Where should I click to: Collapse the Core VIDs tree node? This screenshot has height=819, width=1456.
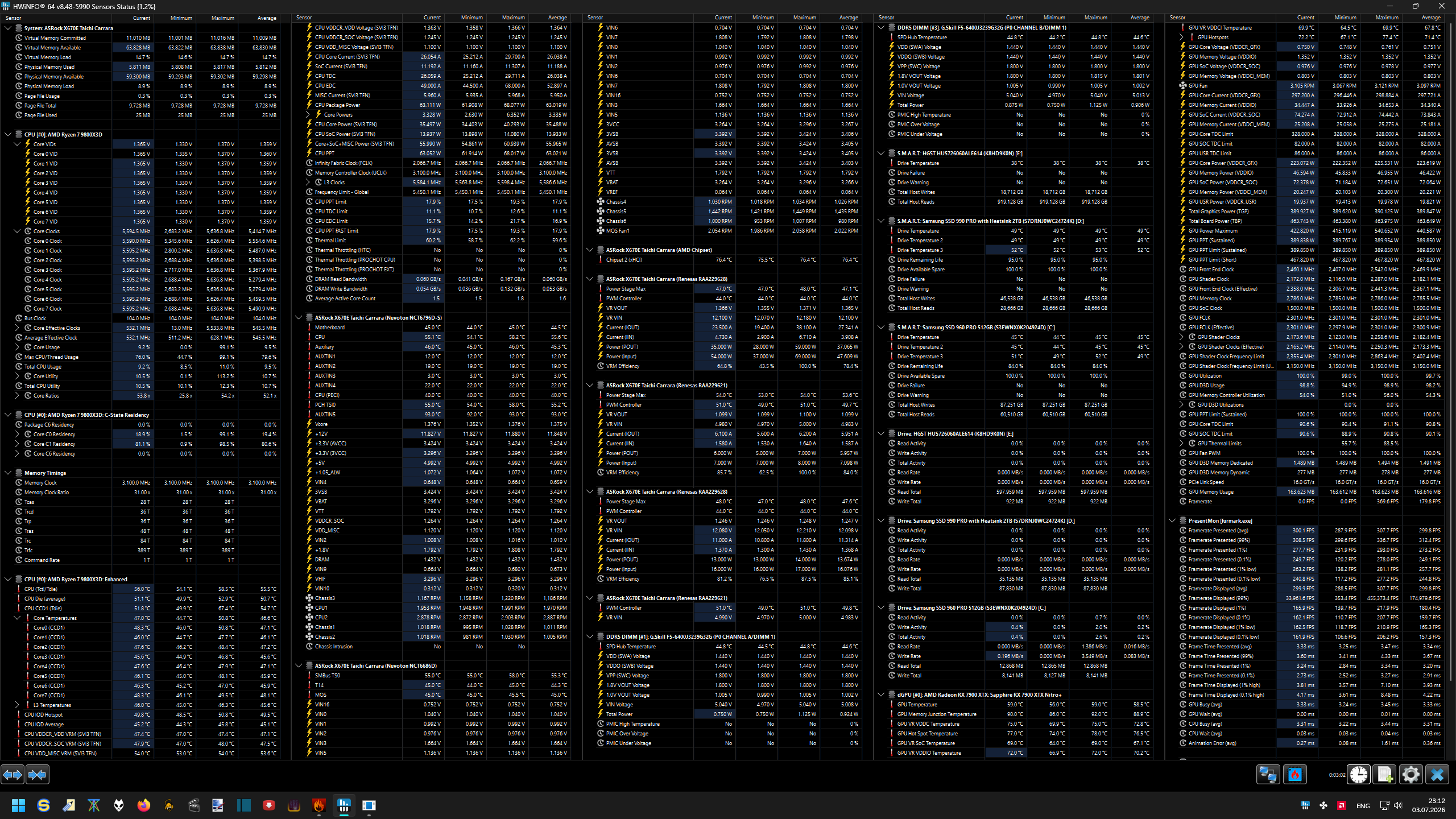pos(17,144)
